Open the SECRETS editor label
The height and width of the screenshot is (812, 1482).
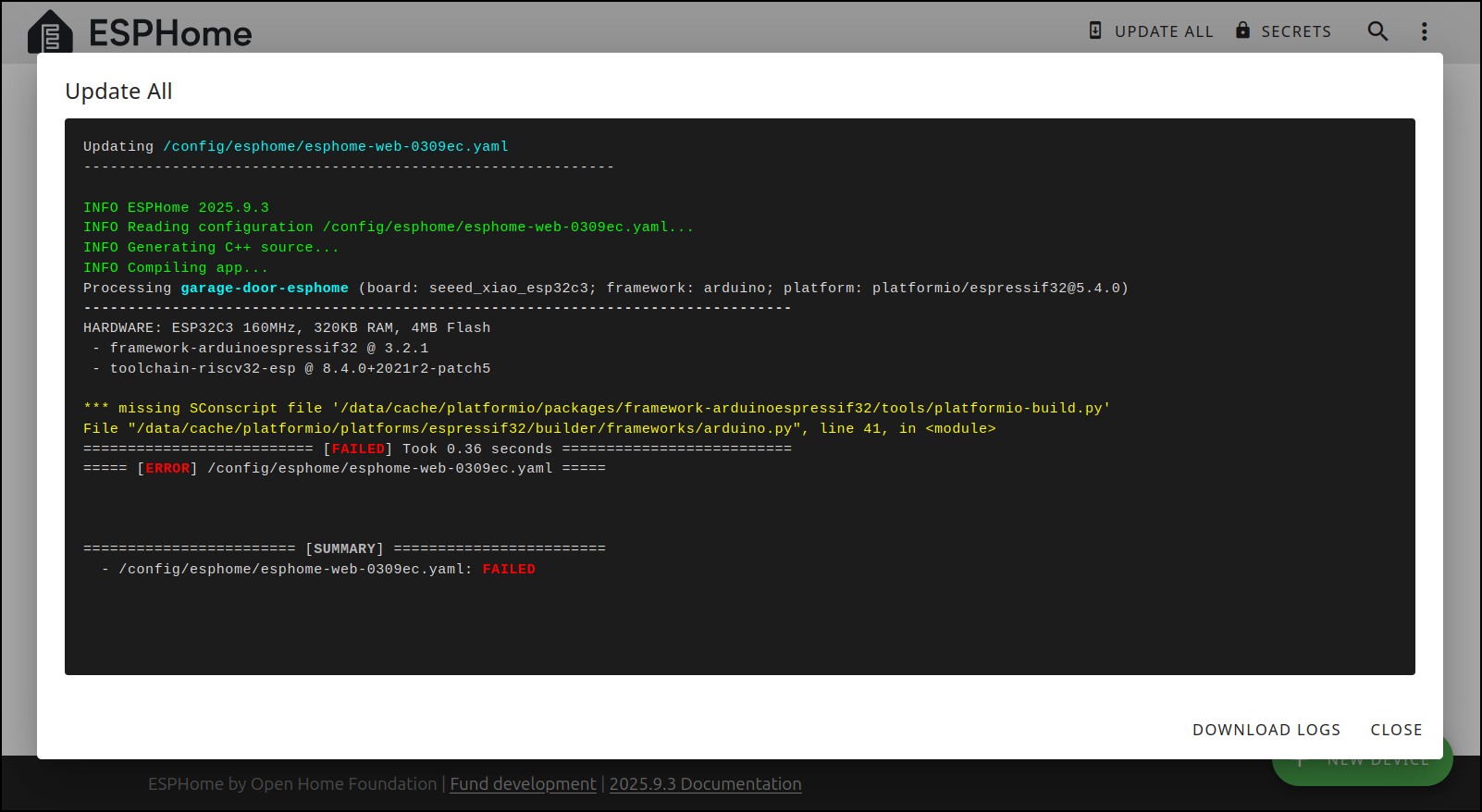tap(1296, 31)
